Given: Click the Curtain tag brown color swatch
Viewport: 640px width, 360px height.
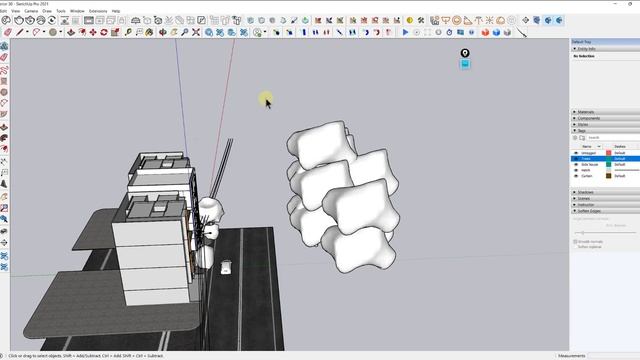Looking at the screenshot, I should (x=609, y=176).
